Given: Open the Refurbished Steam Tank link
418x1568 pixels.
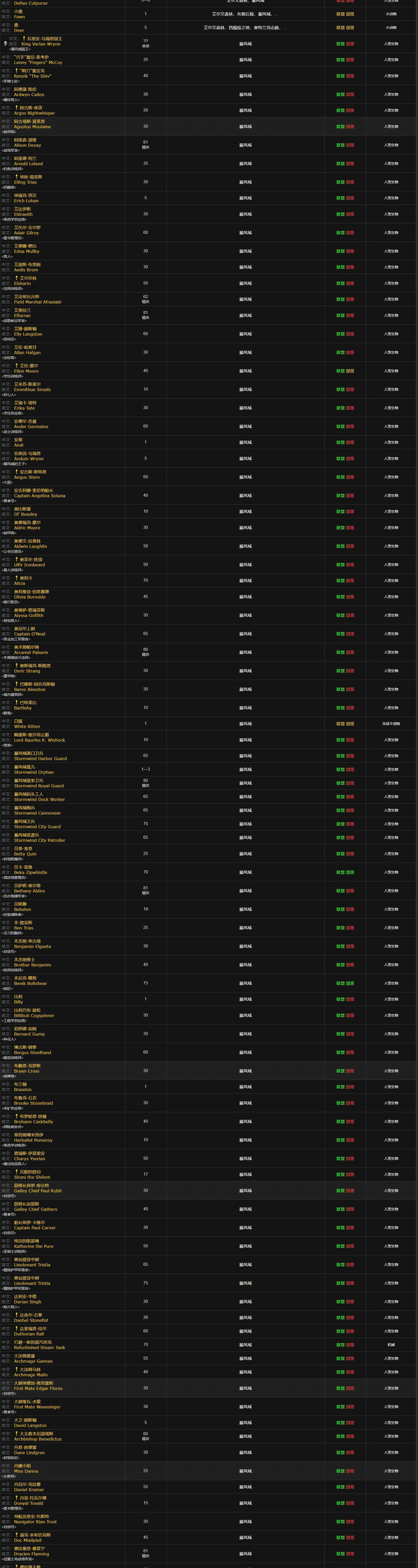Looking at the screenshot, I should [40, 1347].
